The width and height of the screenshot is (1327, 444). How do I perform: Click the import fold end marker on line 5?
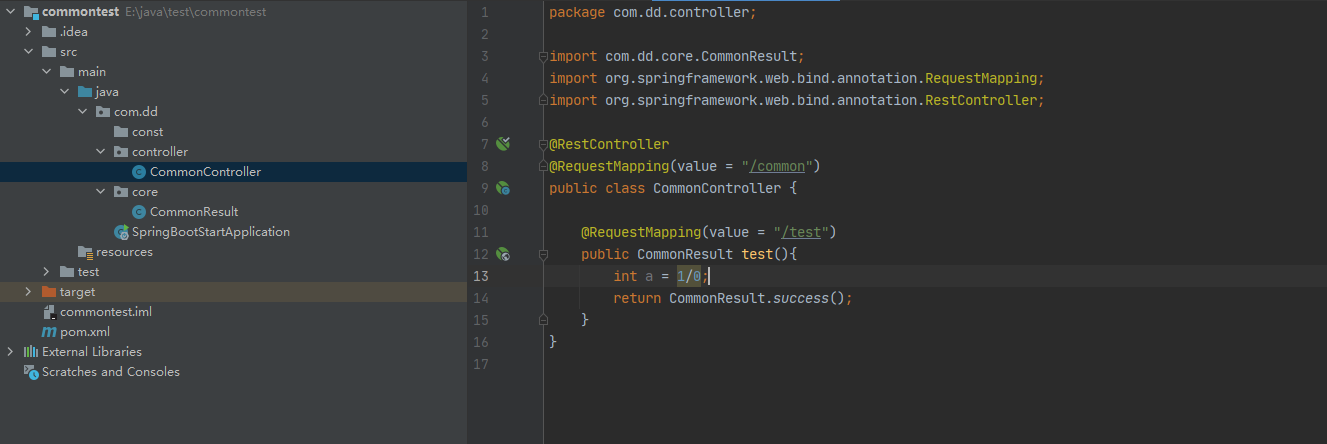coord(543,100)
